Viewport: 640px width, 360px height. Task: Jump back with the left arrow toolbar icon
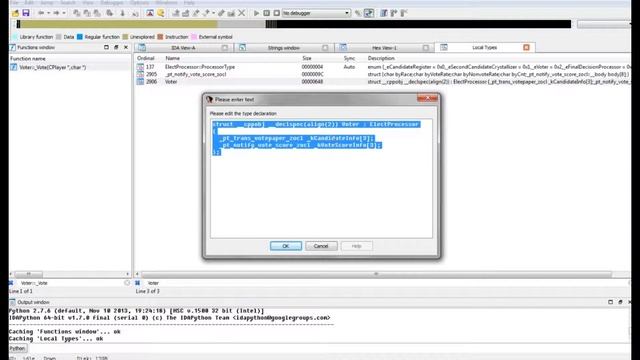41,13
